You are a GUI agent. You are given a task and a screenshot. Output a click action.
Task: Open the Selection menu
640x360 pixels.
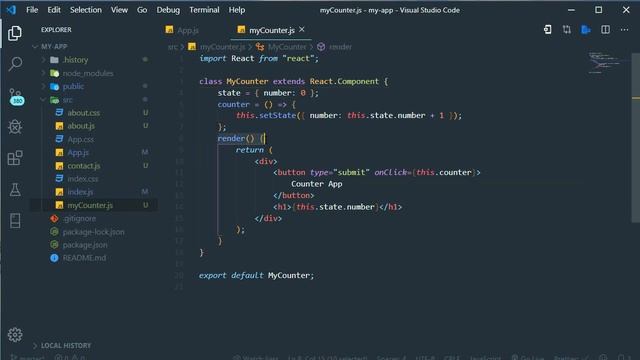click(86, 10)
